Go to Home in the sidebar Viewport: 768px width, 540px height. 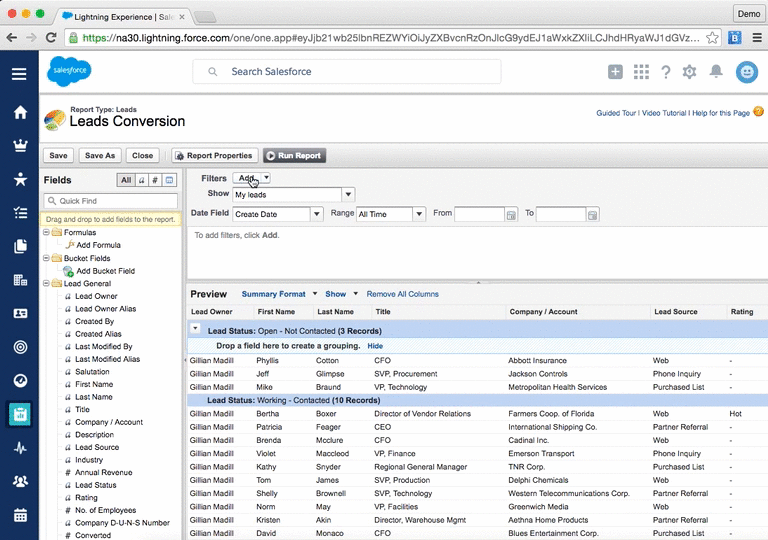click(x=20, y=111)
